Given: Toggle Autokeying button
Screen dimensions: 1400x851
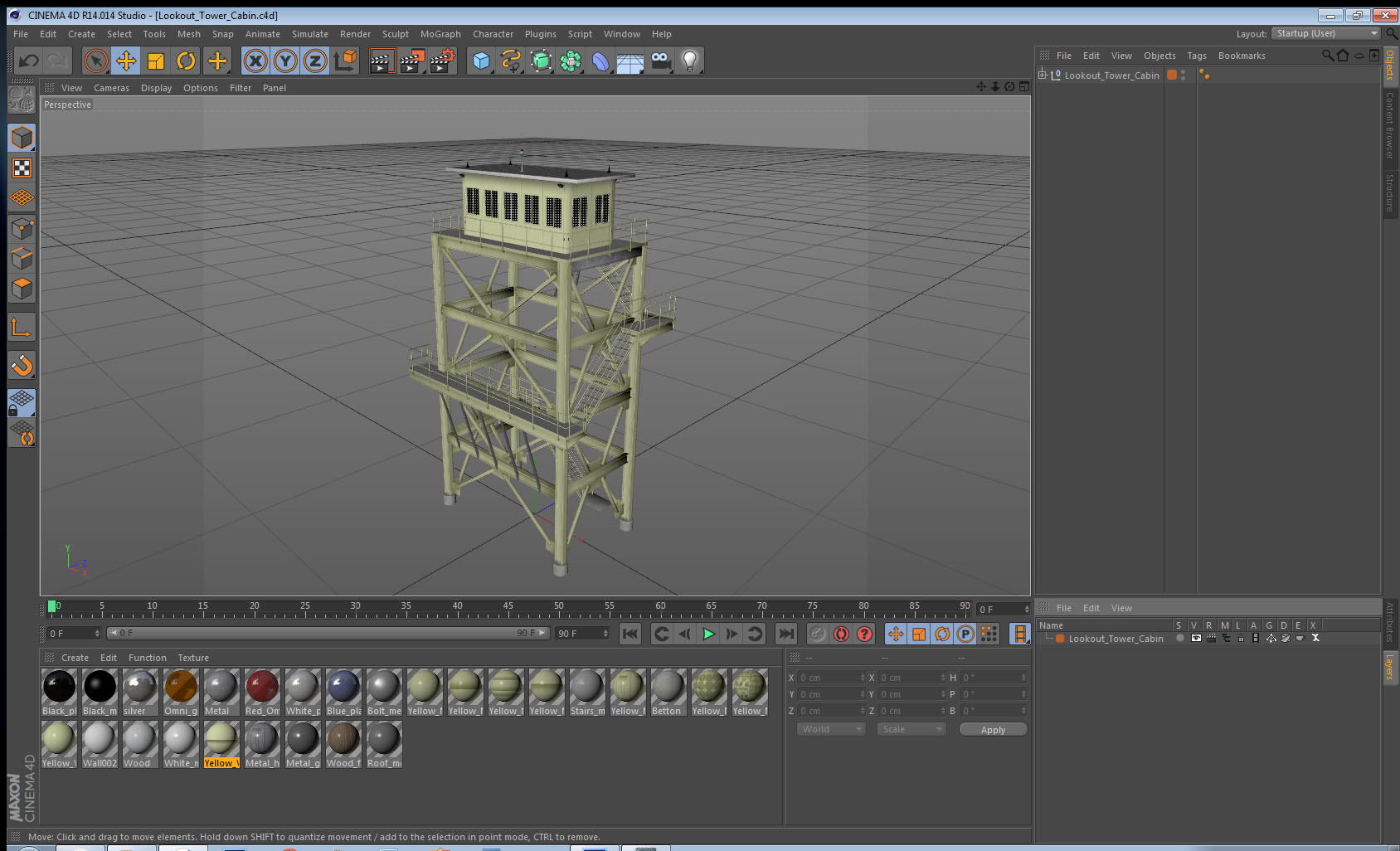Looking at the screenshot, I should click(x=841, y=634).
